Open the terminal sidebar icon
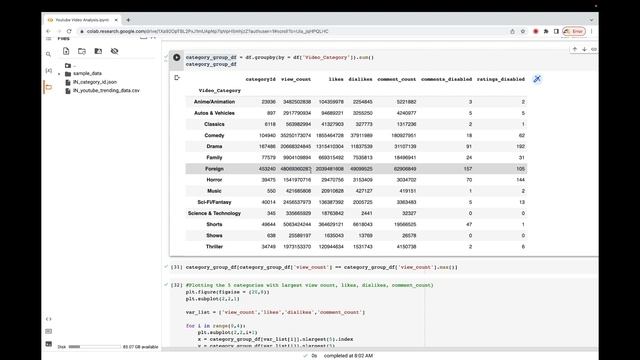The height and width of the screenshot is (360, 640). [x=49, y=344]
